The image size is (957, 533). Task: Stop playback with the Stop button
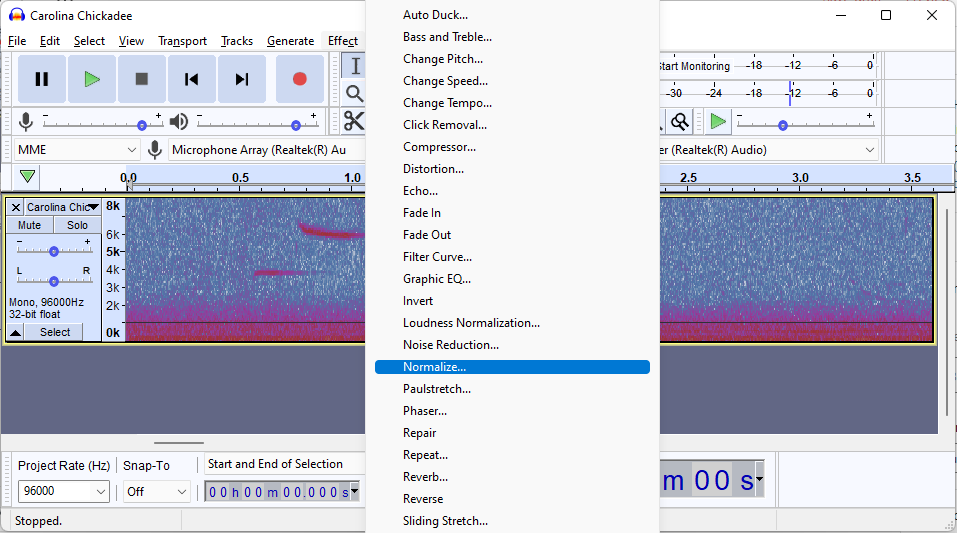142,79
